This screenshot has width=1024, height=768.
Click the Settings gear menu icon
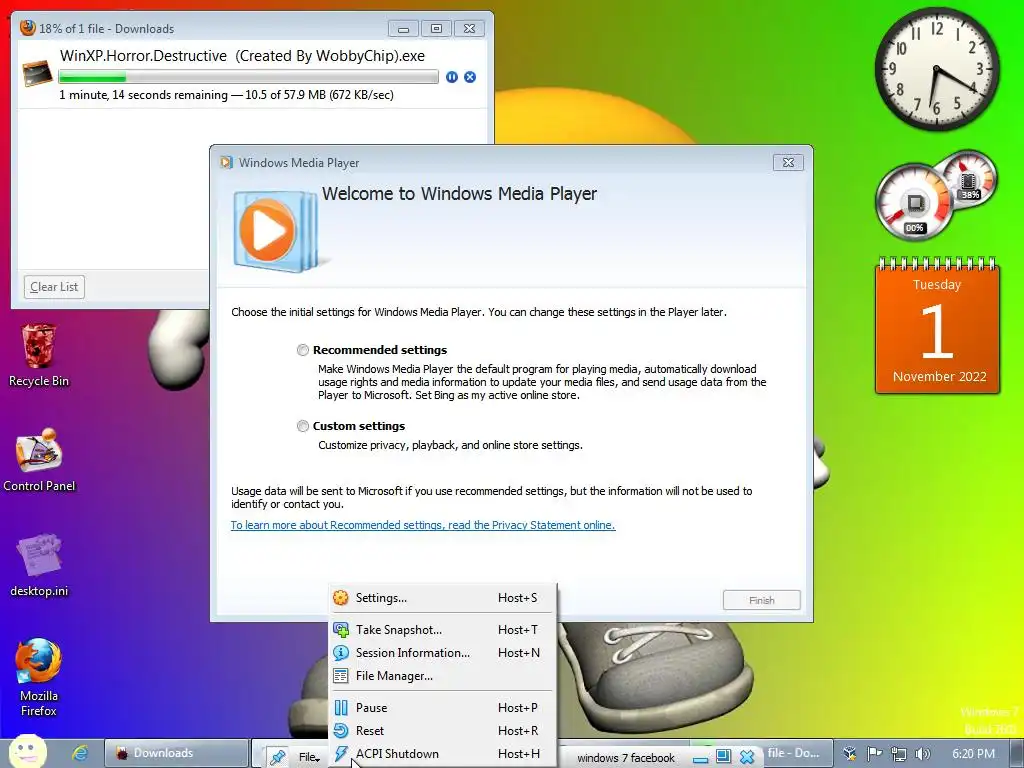(x=340, y=598)
